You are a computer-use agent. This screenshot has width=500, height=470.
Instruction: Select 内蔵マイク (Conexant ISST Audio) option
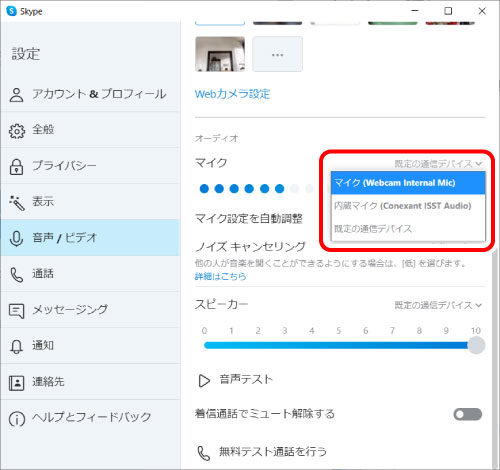tap(408, 206)
